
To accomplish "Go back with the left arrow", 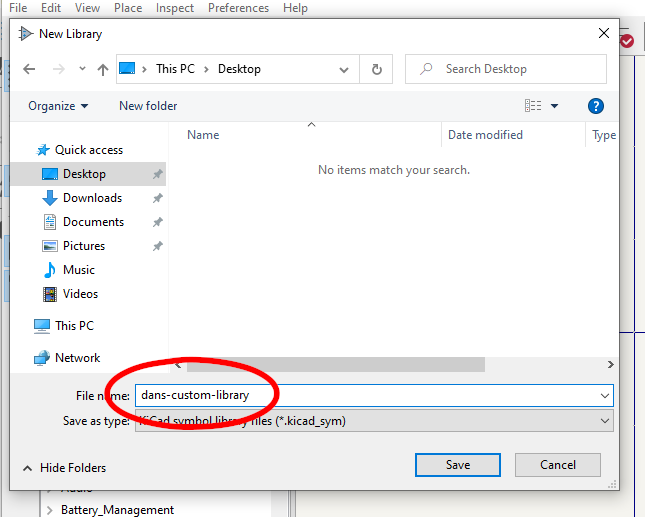I will (x=29, y=69).
